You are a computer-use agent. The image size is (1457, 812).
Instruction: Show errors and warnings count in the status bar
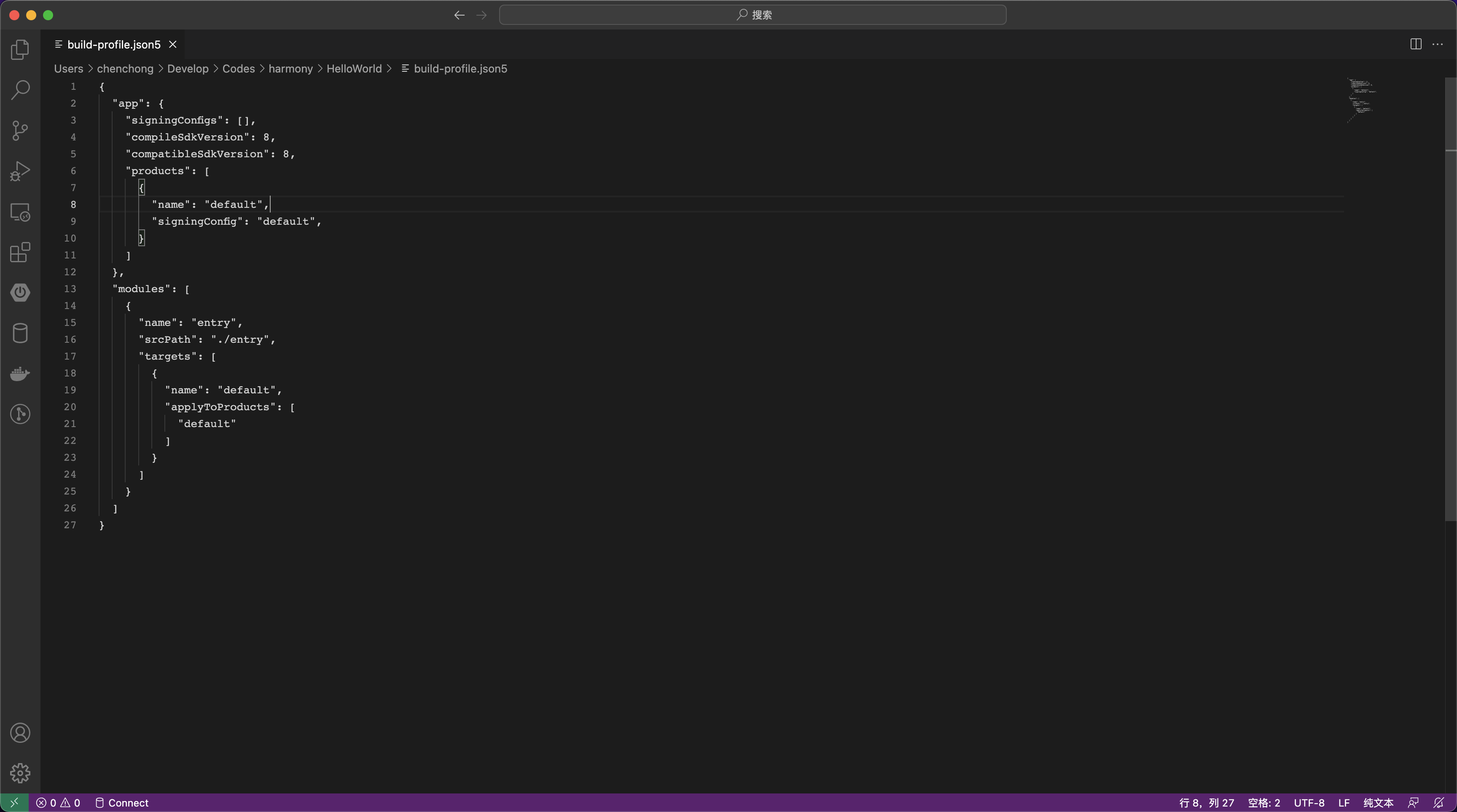pos(58,802)
